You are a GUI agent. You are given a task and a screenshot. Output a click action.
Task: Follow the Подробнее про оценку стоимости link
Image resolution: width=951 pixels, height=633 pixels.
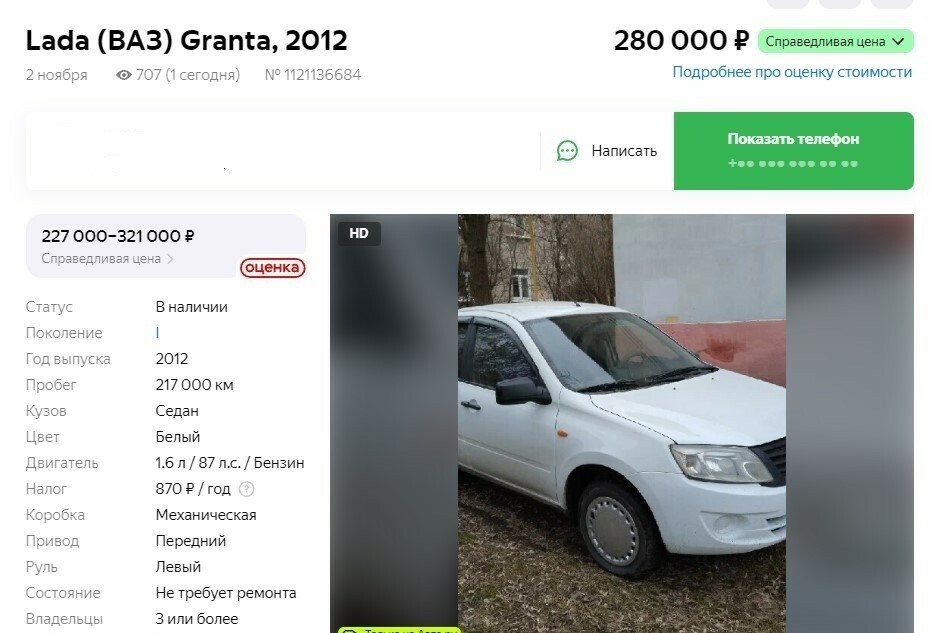pos(792,72)
